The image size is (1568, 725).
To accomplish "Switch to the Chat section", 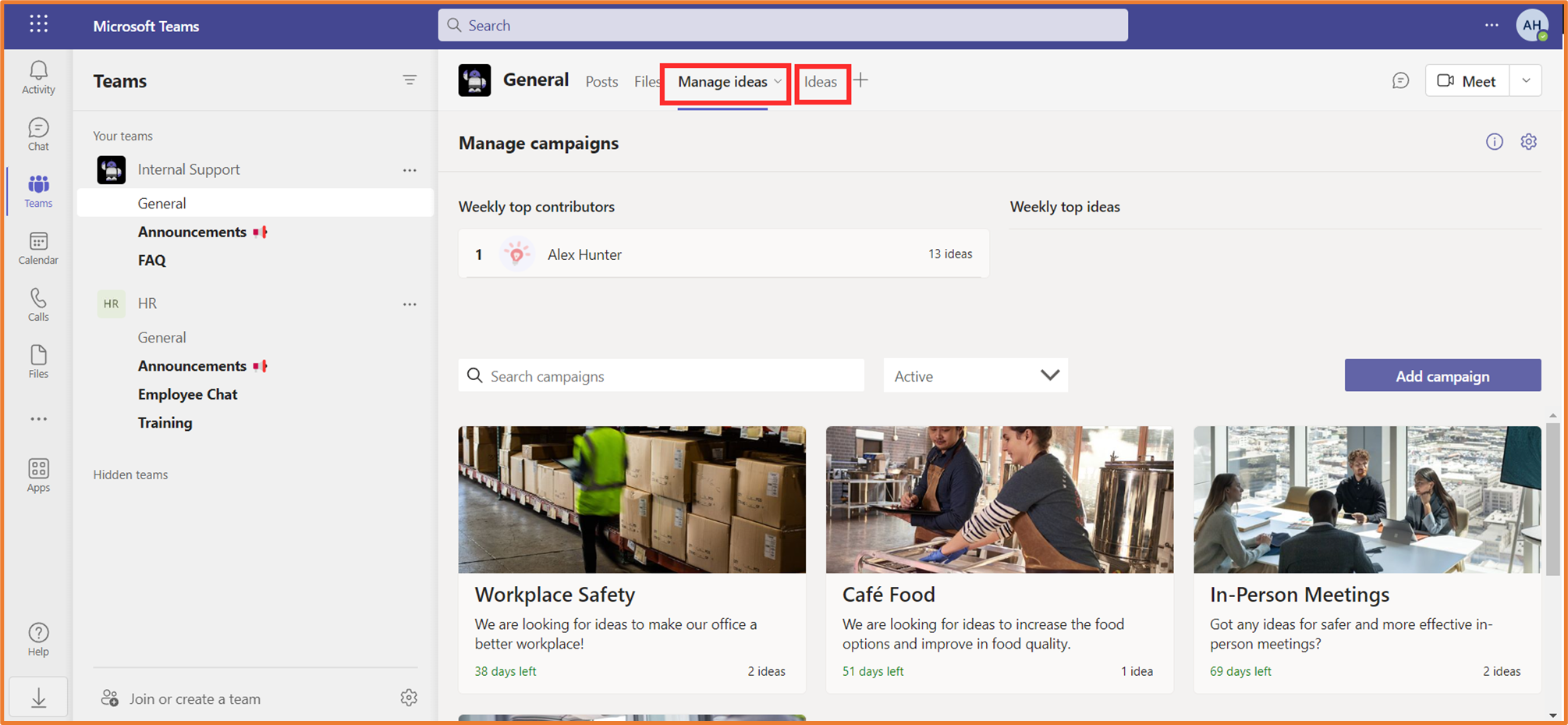I will coord(37,133).
